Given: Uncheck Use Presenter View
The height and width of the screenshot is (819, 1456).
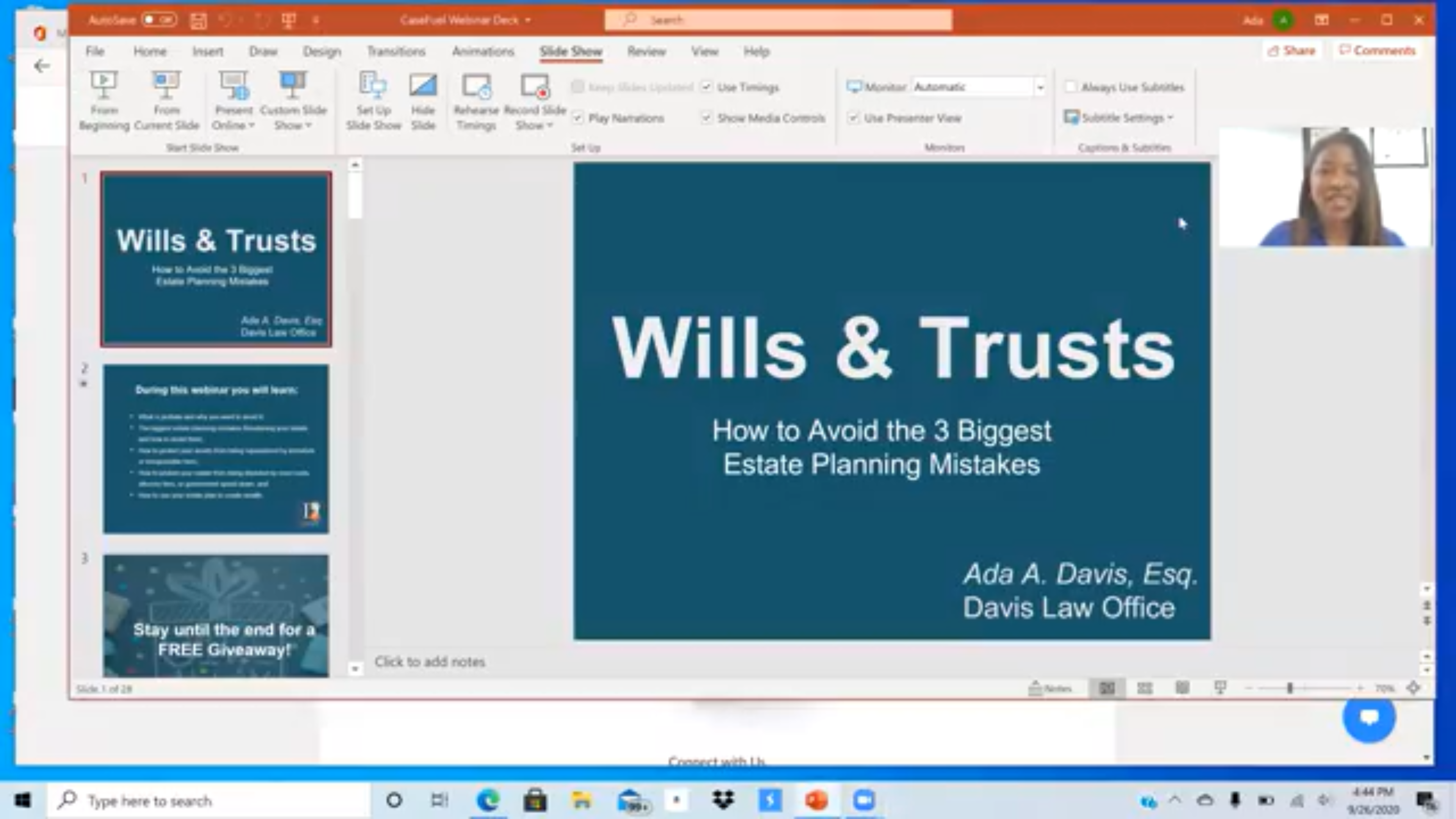Looking at the screenshot, I should pyautogui.click(x=853, y=118).
